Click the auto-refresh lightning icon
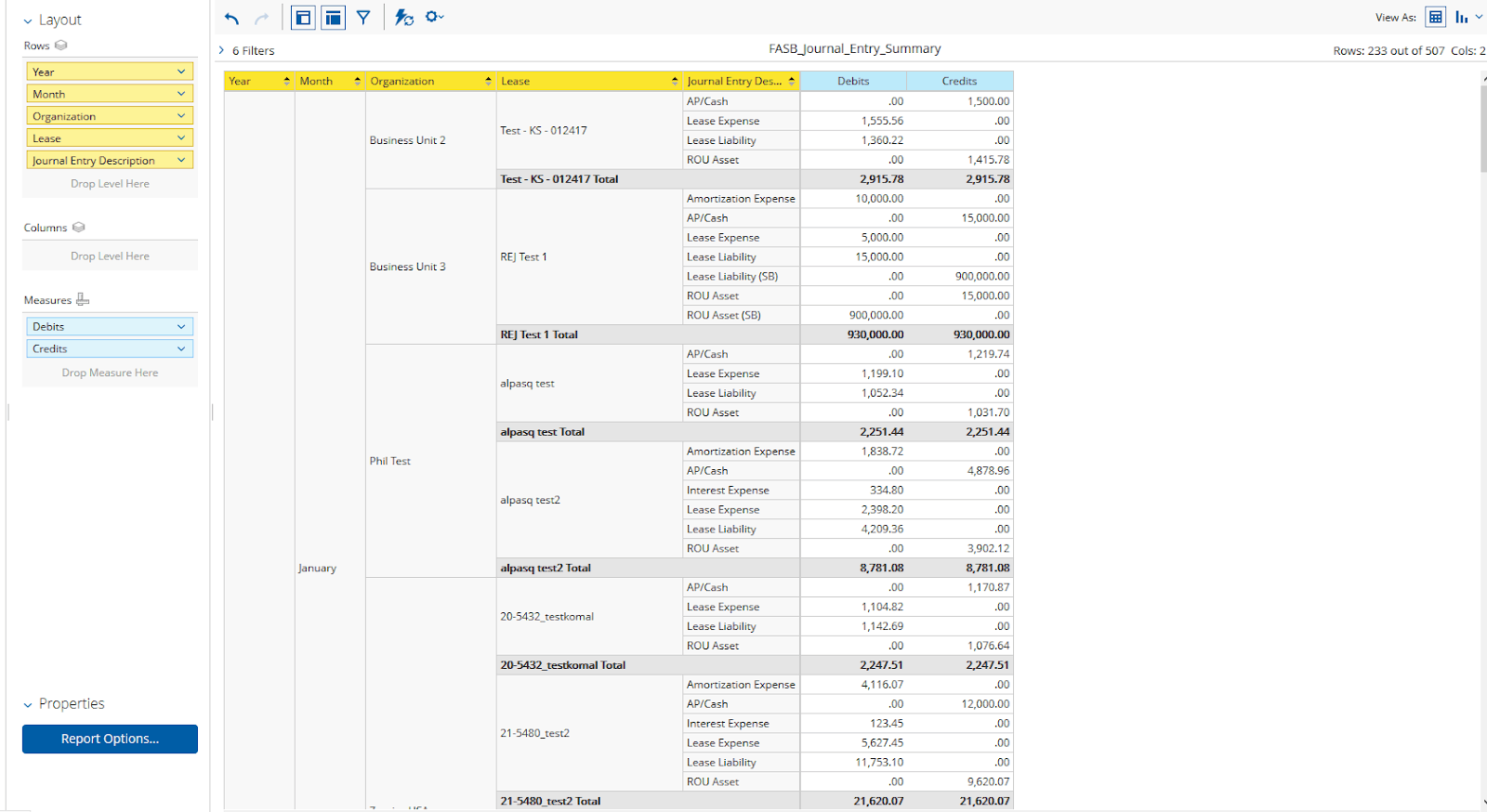The height and width of the screenshot is (812, 1487). click(403, 18)
